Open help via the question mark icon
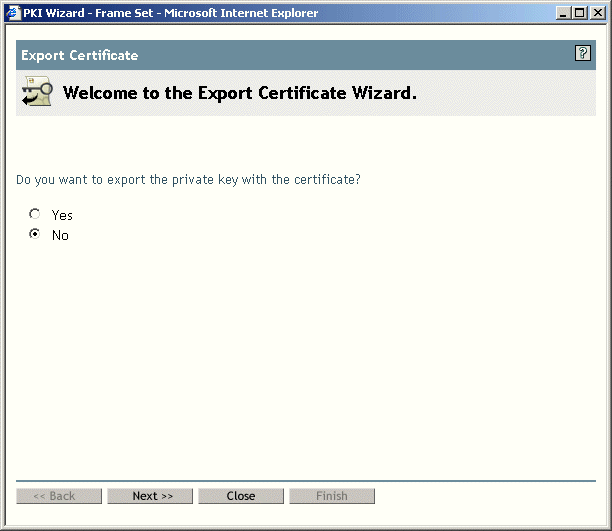Image resolution: width=612 pixels, height=531 pixels. click(x=582, y=53)
